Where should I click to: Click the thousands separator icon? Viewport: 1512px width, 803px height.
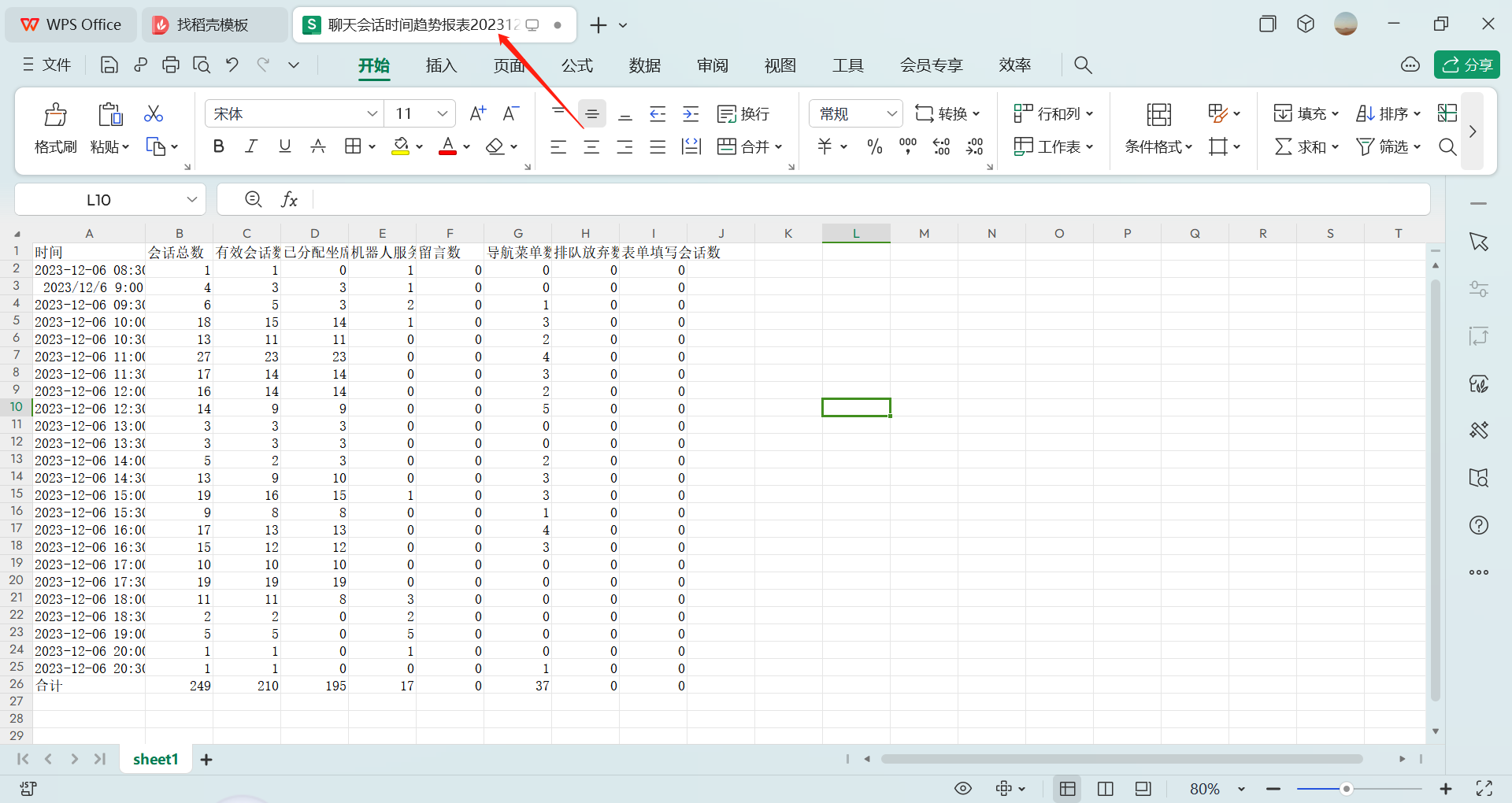tap(908, 146)
